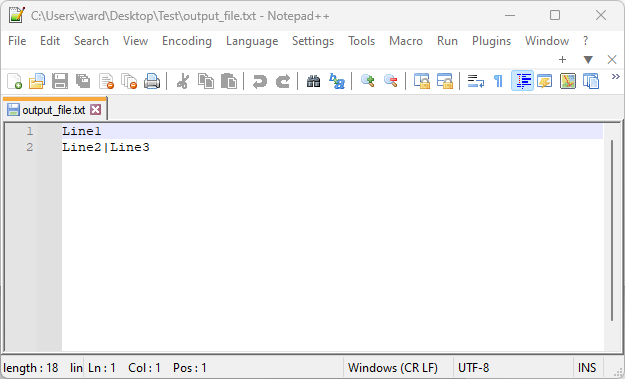Open the Plugins menu
Image resolution: width=625 pixels, height=379 pixels.
coord(491,41)
